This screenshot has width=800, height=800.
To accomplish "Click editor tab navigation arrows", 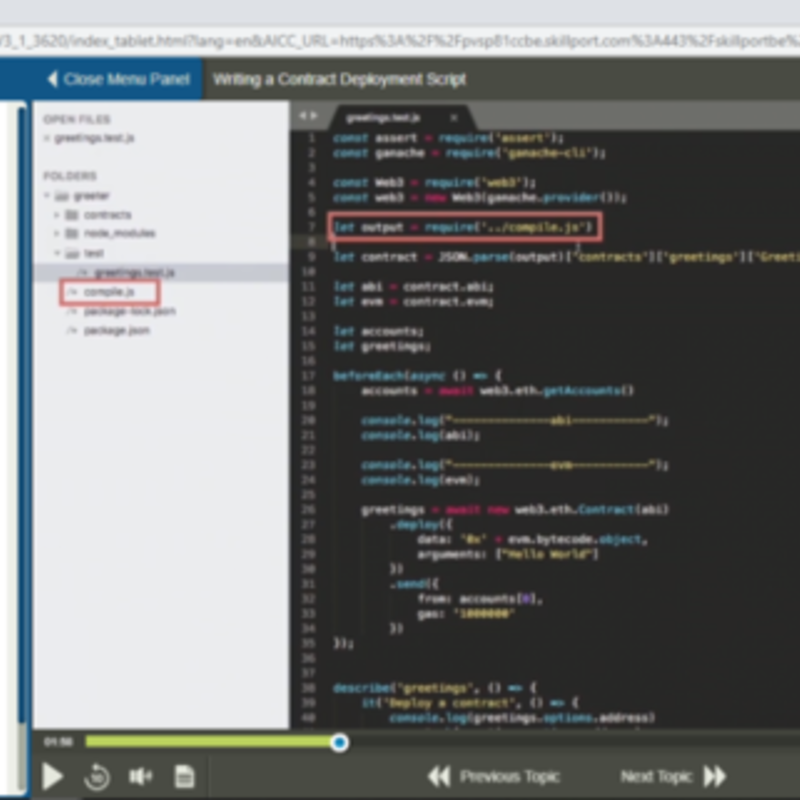I will click(x=308, y=116).
